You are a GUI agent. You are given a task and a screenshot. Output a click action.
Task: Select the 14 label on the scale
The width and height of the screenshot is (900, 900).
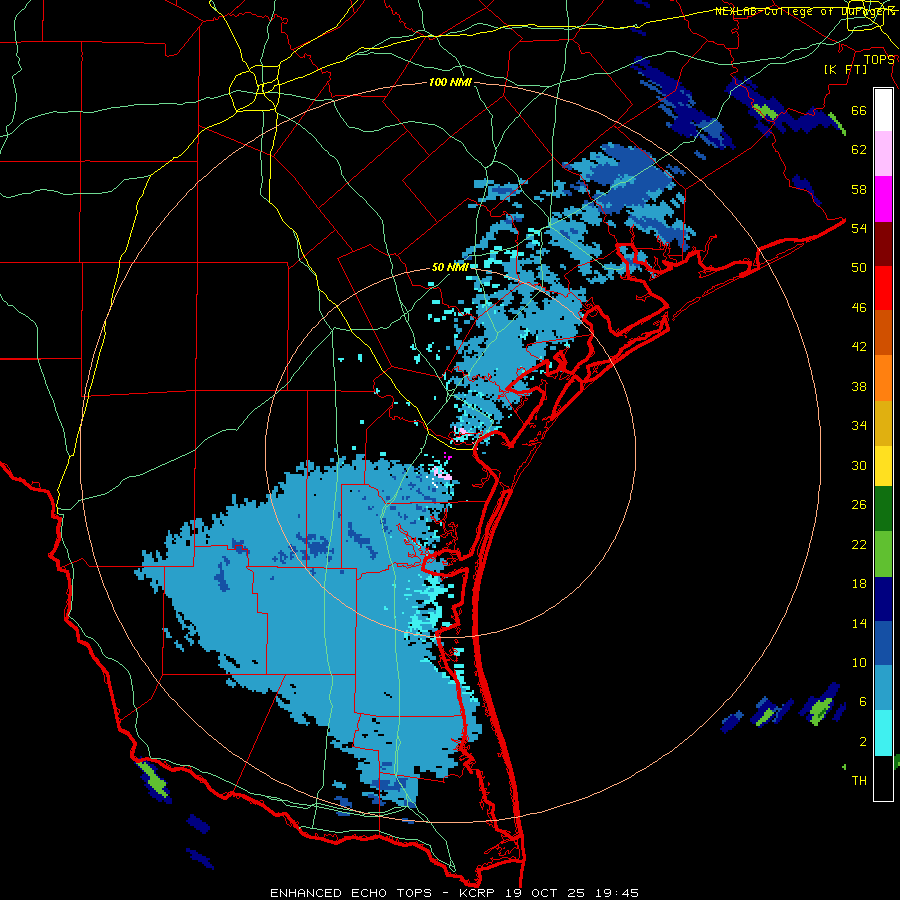(859, 623)
